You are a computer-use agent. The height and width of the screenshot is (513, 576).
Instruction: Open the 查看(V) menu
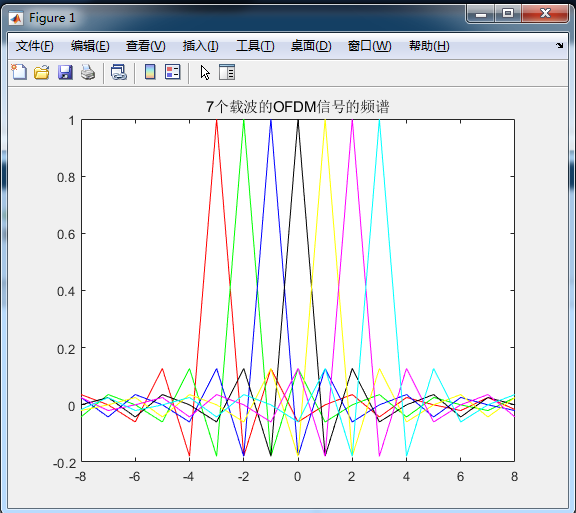pos(145,46)
